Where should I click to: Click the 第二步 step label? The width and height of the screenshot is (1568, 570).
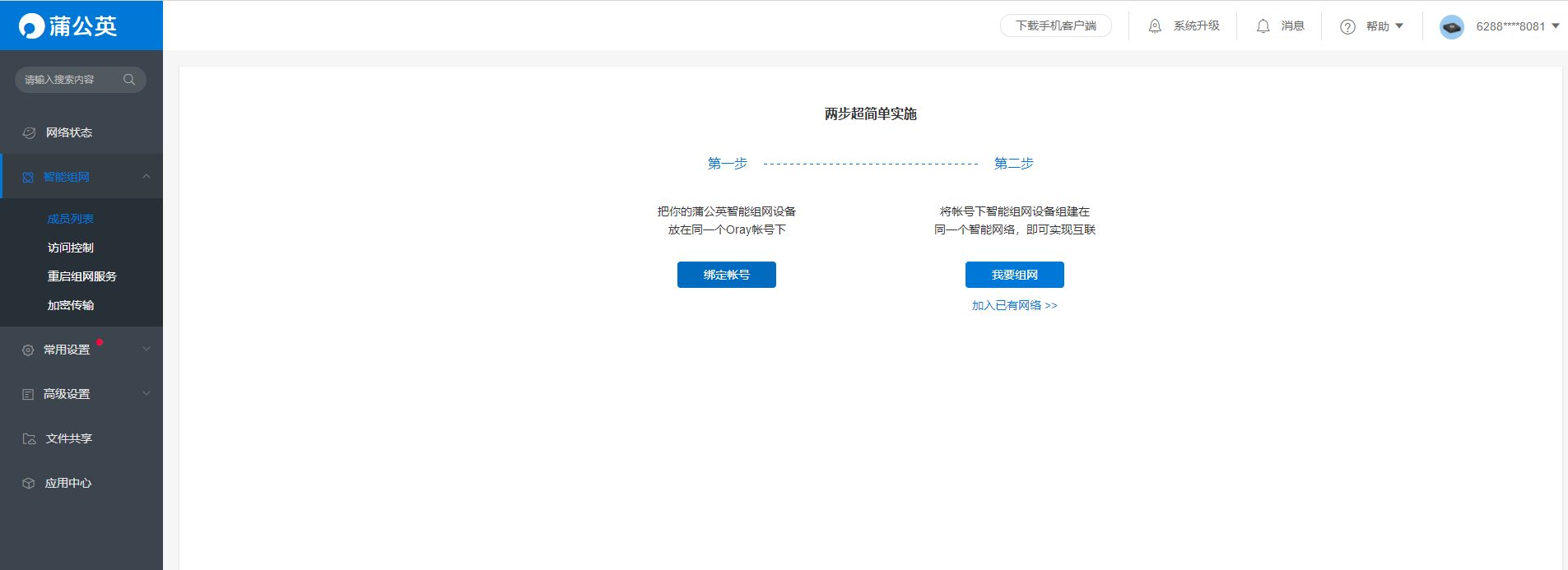[x=1014, y=164]
